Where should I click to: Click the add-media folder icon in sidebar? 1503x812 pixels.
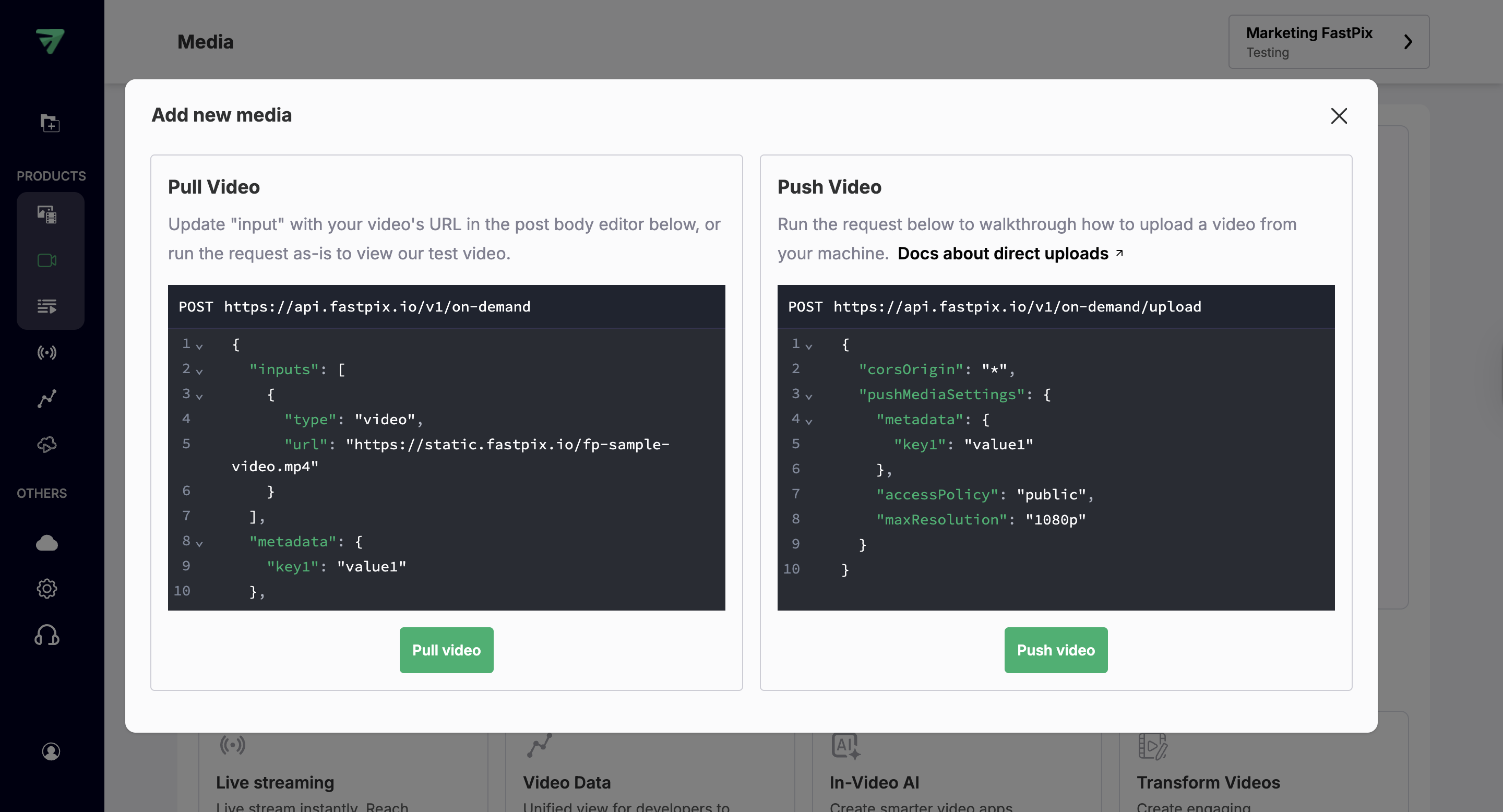pyautogui.click(x=50, y=124)
